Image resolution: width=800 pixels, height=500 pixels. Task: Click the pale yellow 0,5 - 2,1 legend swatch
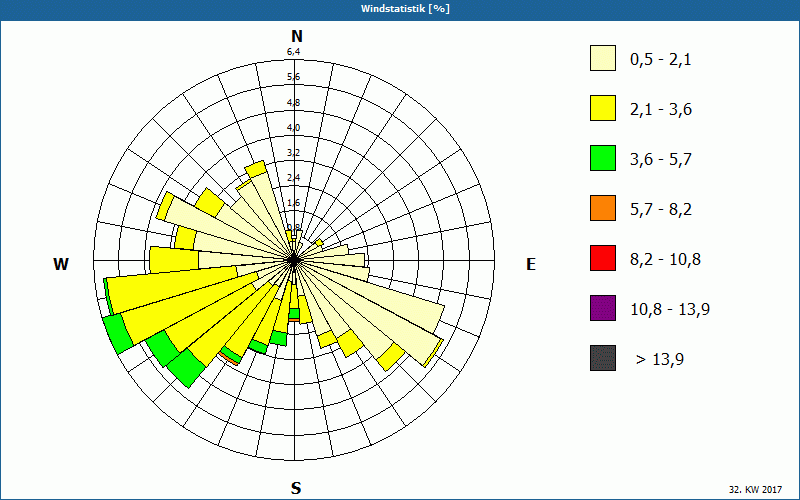click(603, 58)
